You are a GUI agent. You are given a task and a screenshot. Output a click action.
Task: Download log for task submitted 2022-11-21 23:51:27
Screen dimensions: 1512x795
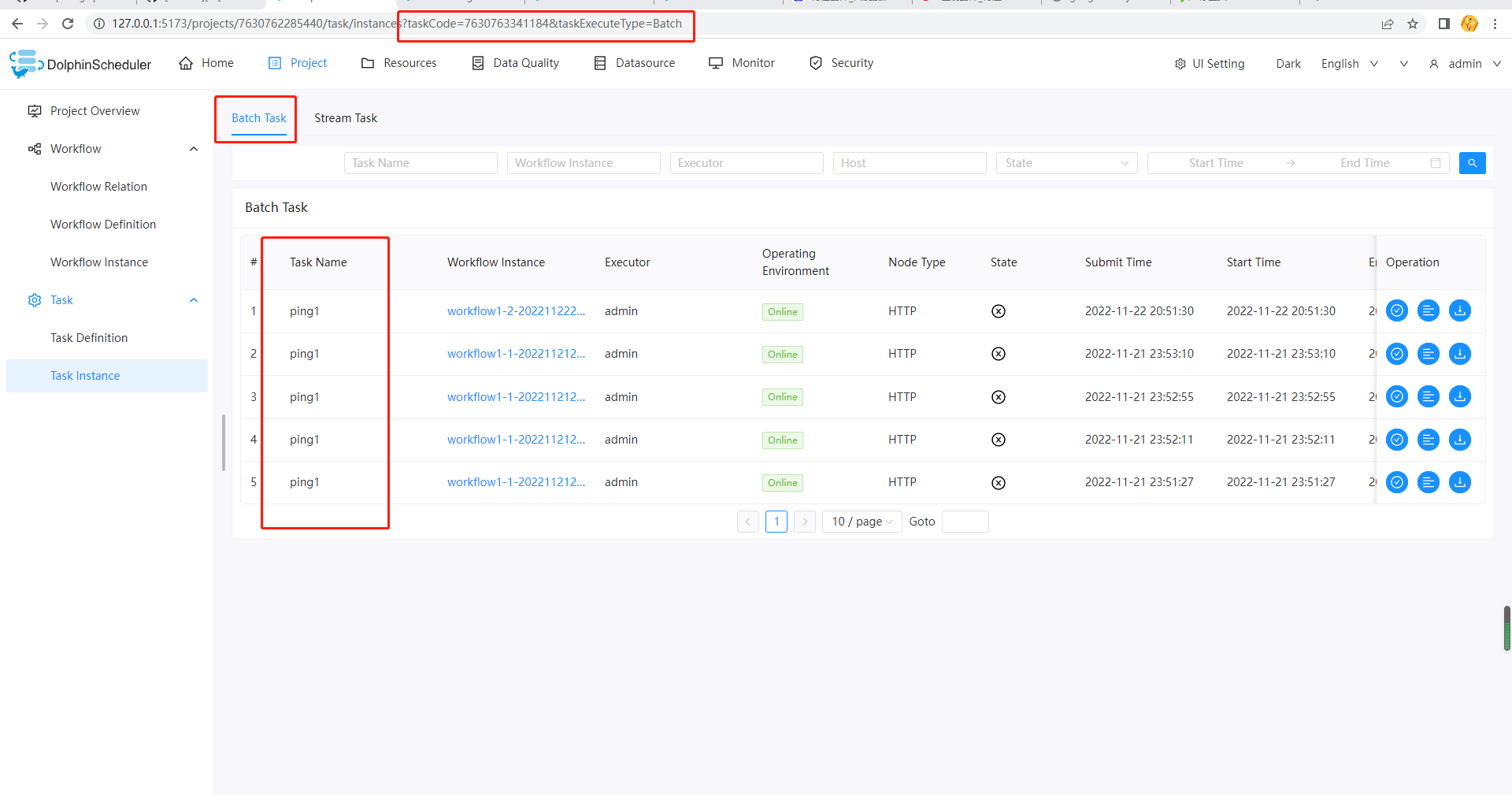[1459, 482]
